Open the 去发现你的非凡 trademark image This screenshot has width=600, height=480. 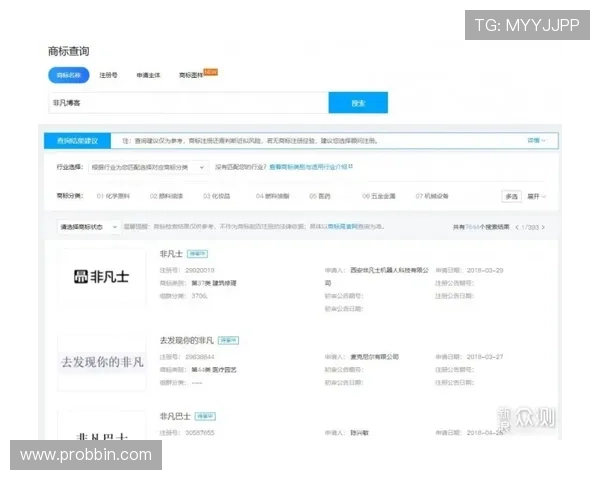click(102, 362)
